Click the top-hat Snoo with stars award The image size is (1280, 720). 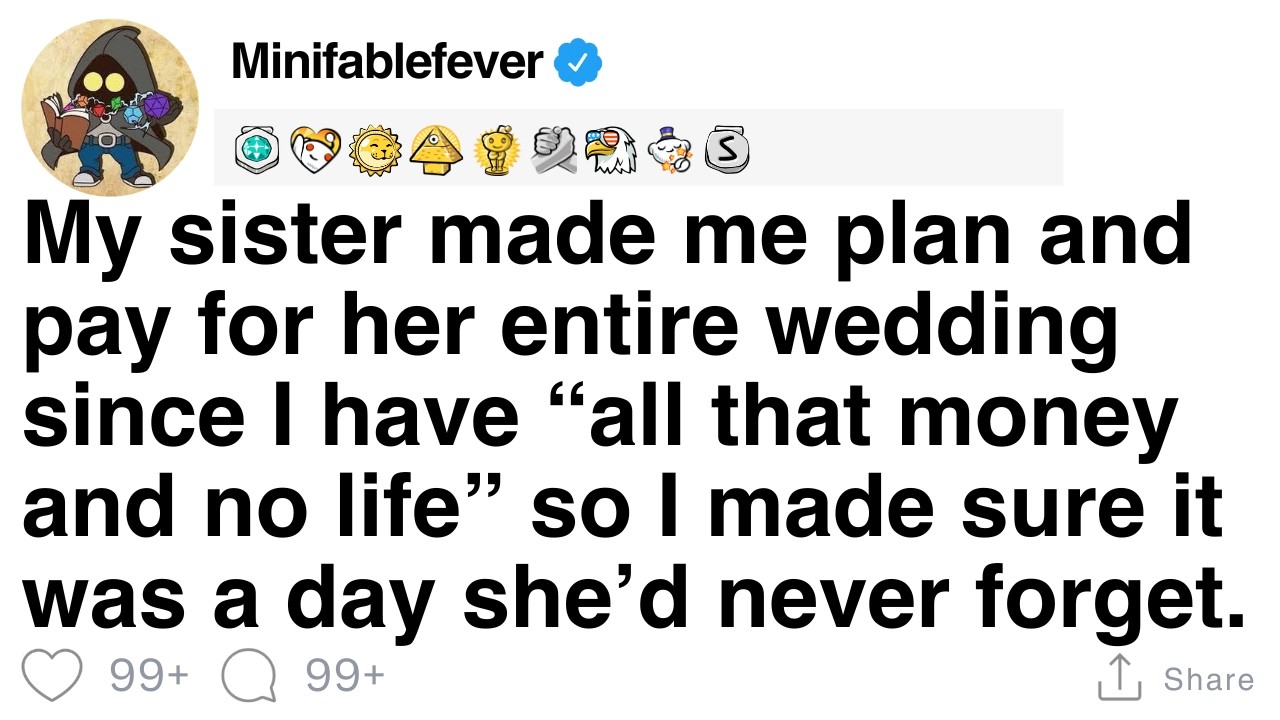click(x=671, y=151)
